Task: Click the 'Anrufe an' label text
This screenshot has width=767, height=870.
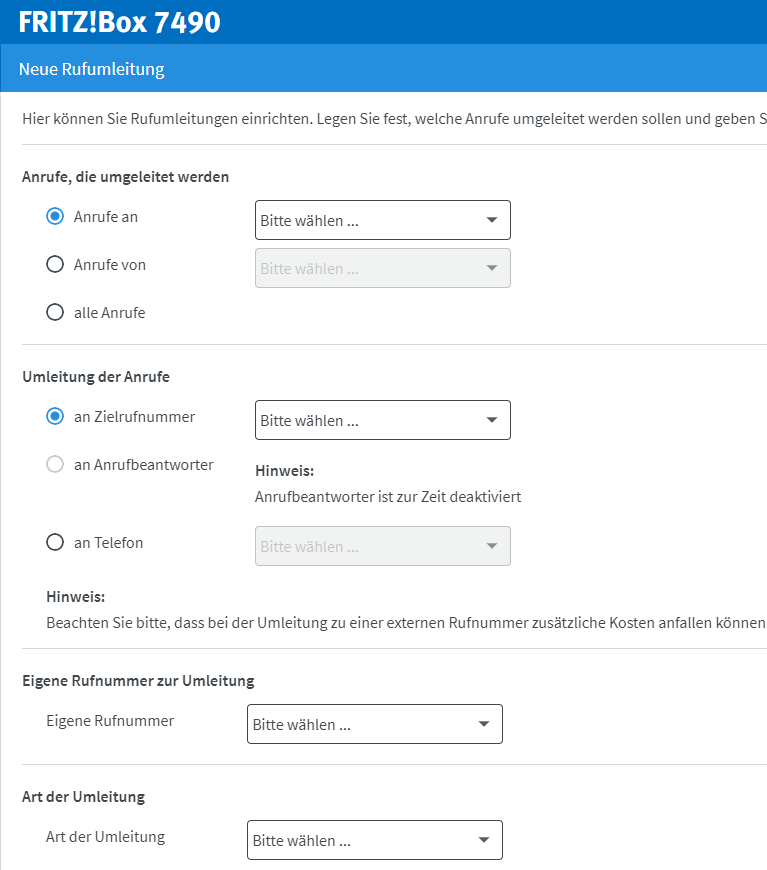Action: click(106, 217)
